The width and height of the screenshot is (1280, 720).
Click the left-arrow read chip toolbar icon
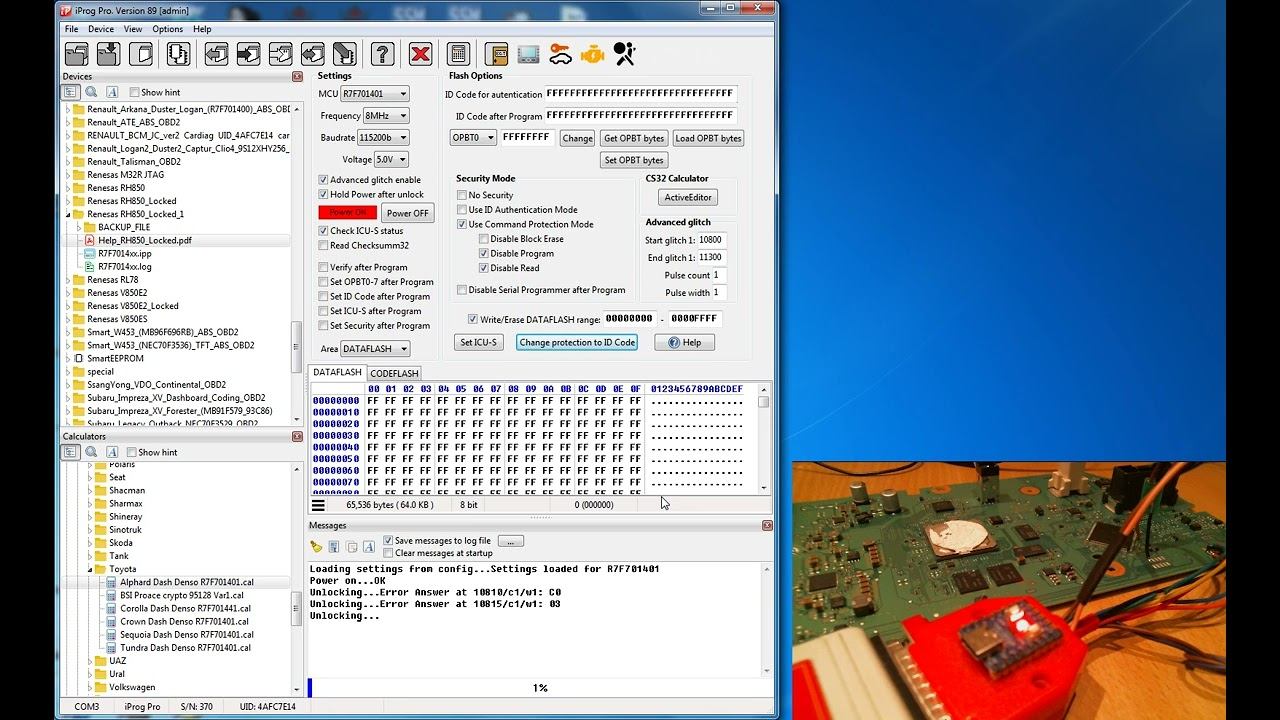[216, 54]
